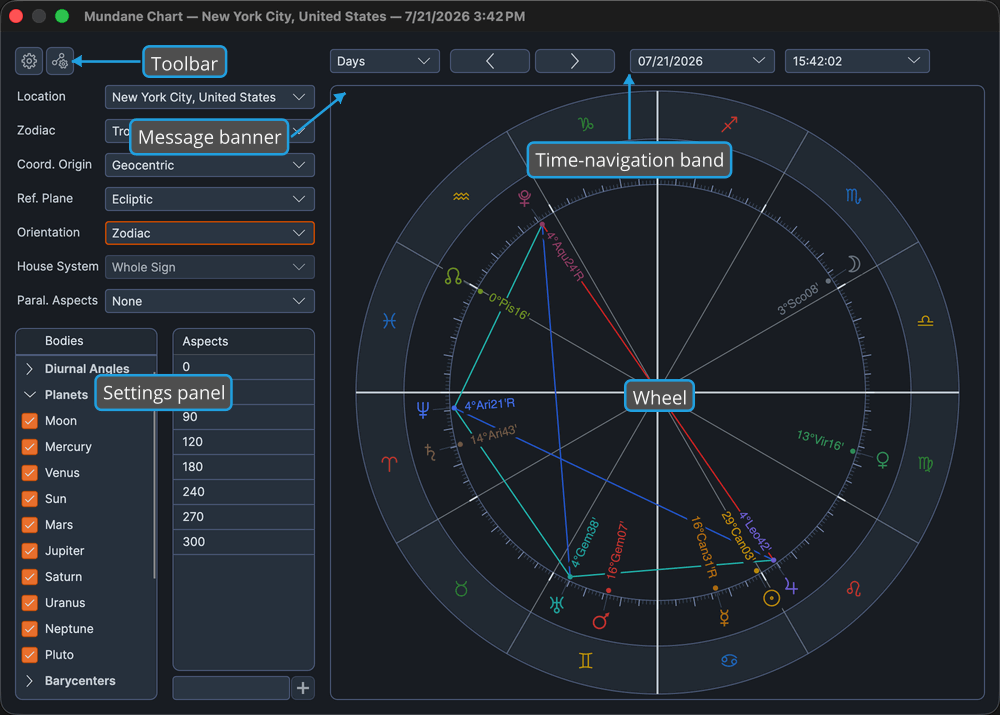Click the Leo sign glyph on wheel
This screenshot has width=1000, height=715.
coord(854,588)
